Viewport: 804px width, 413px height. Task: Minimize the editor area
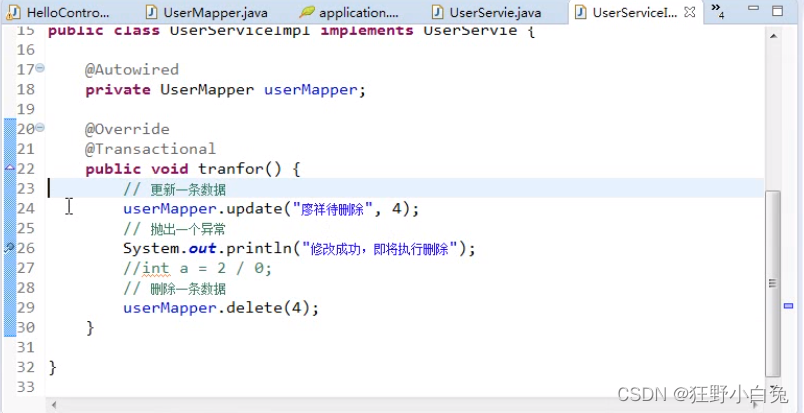click(x=753, y=8)
